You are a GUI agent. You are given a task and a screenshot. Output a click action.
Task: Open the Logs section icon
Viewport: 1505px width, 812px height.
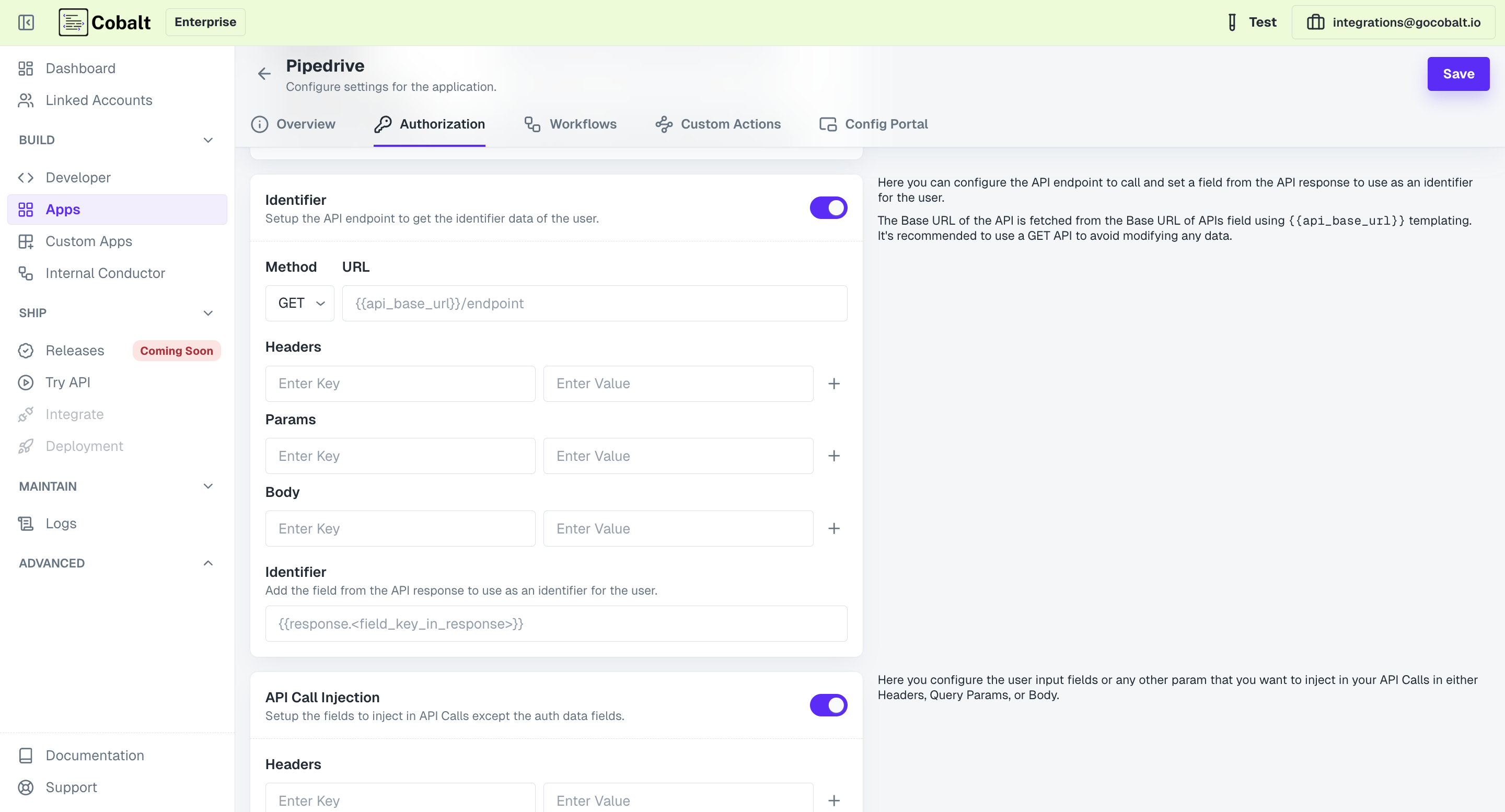(25, 524)
